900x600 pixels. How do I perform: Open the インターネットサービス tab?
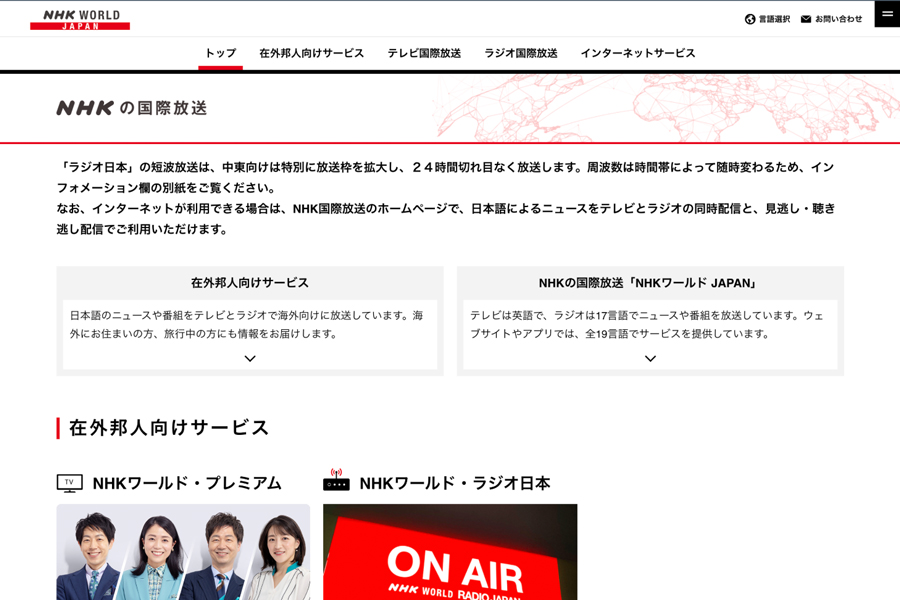coord(638,53)
